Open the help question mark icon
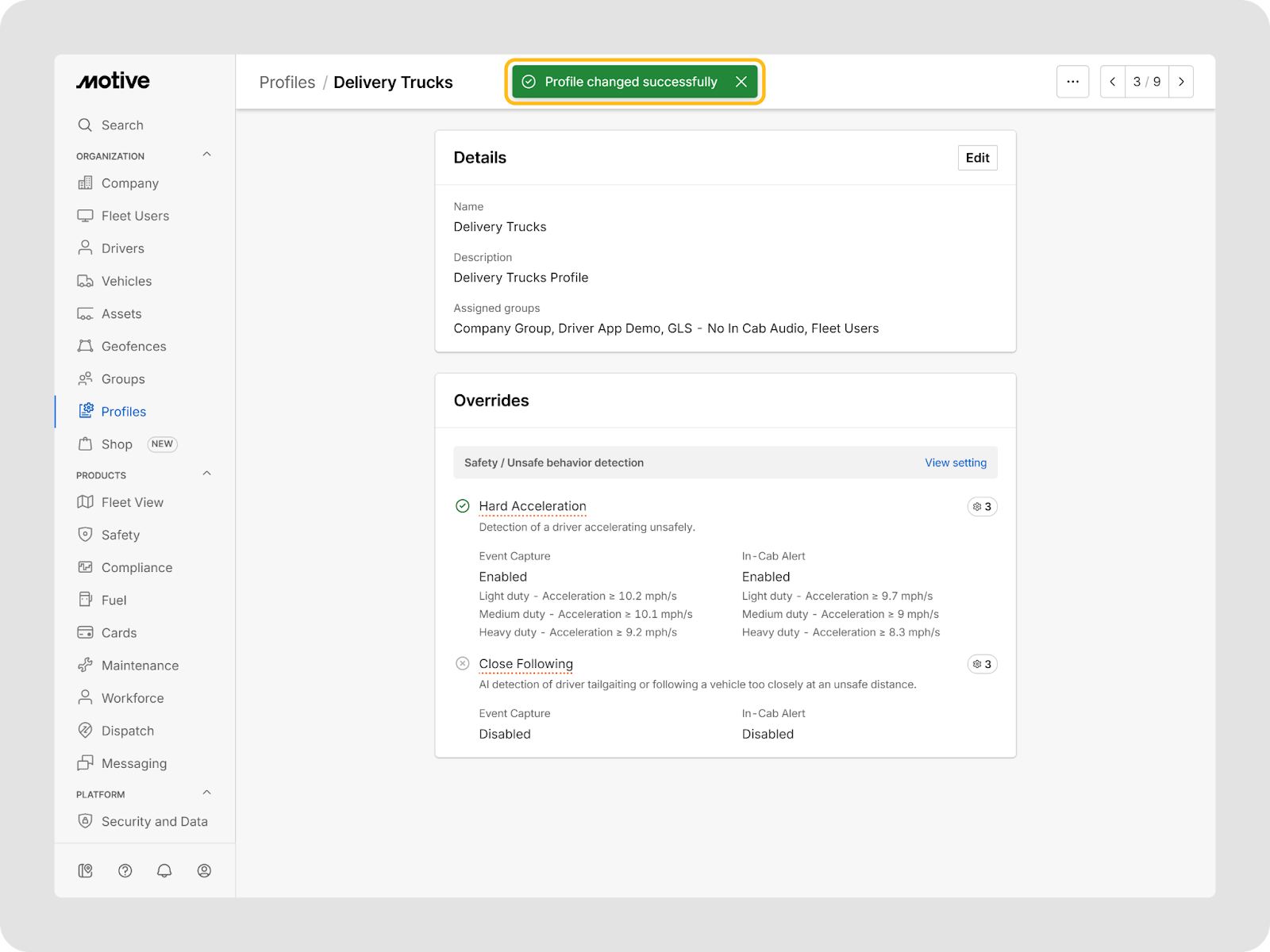 coord(125,870)
